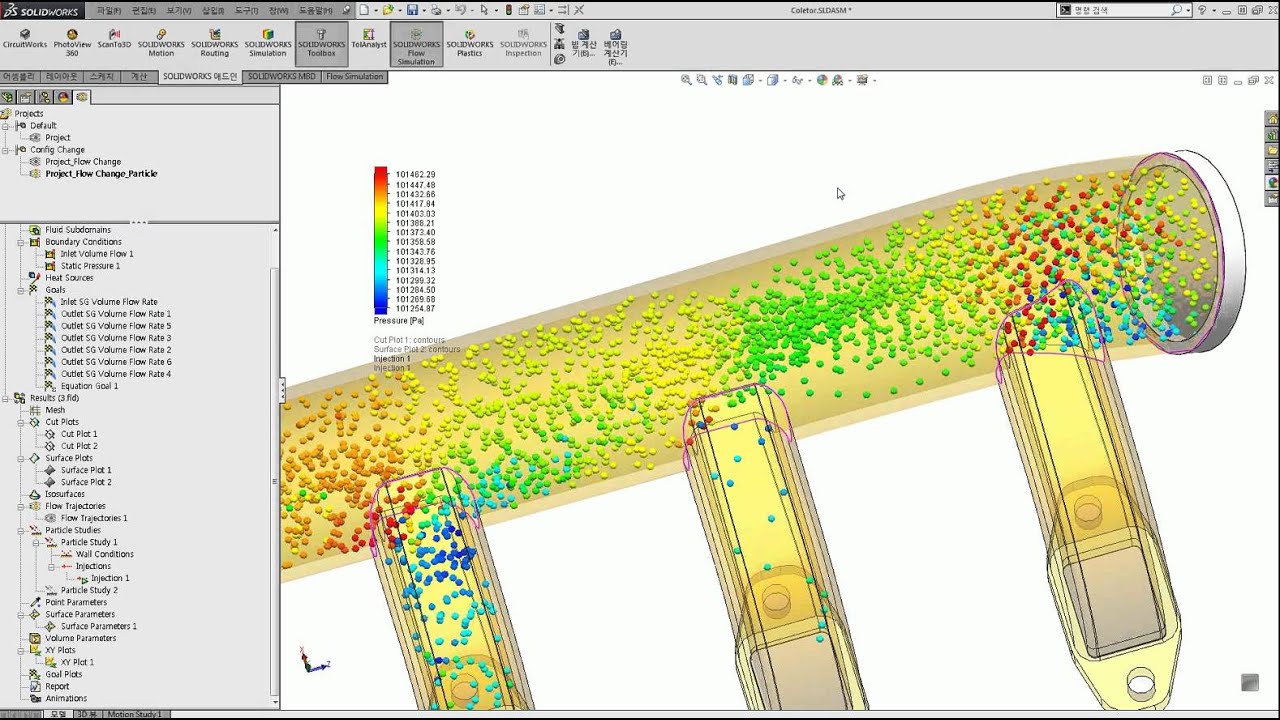The image size is (1280, 720).
Task: Click the Edit Appearance color ball icon
Action: coord(821,80)
